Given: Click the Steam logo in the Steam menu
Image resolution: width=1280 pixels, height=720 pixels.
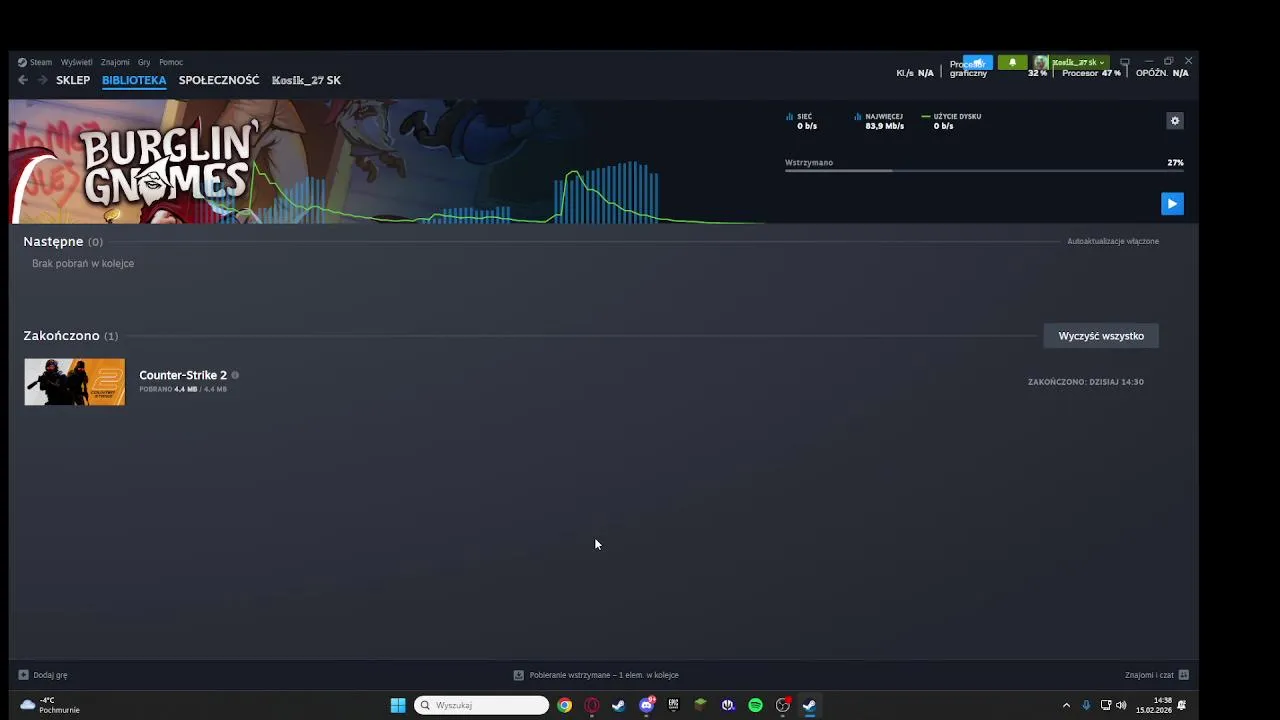Looking at the screenshot, I should 23,62.
